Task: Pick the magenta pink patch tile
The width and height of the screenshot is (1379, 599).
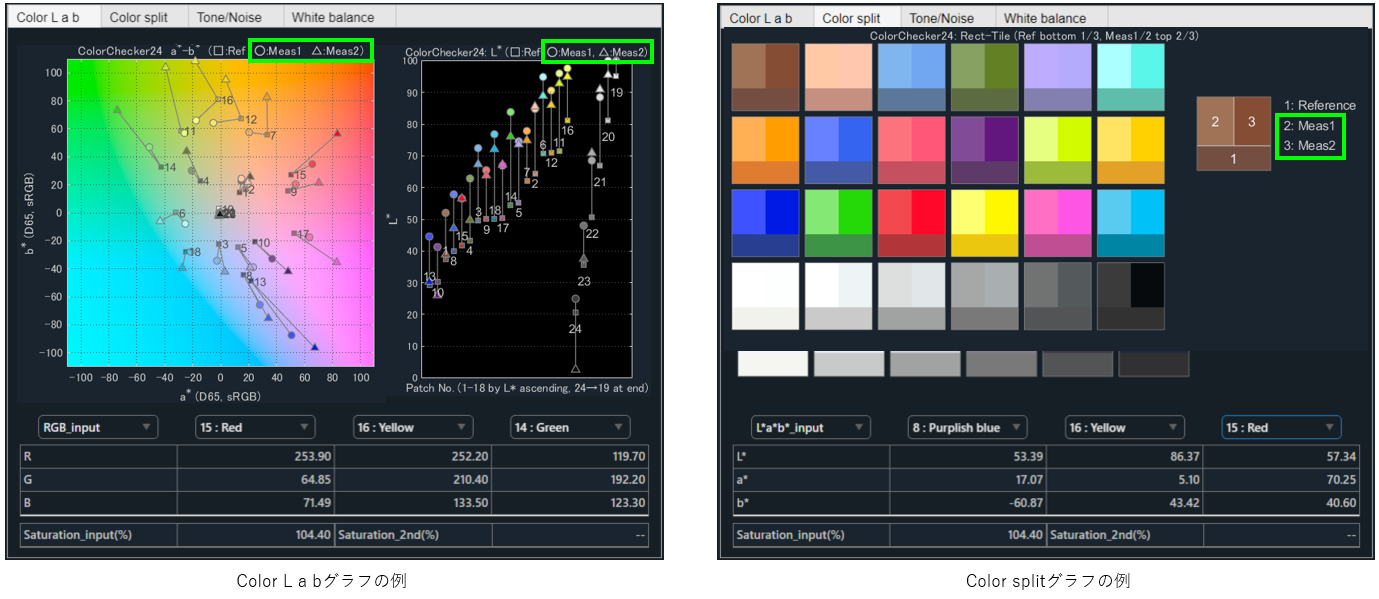Action: pyautogui.click(x=1057, y=223)
